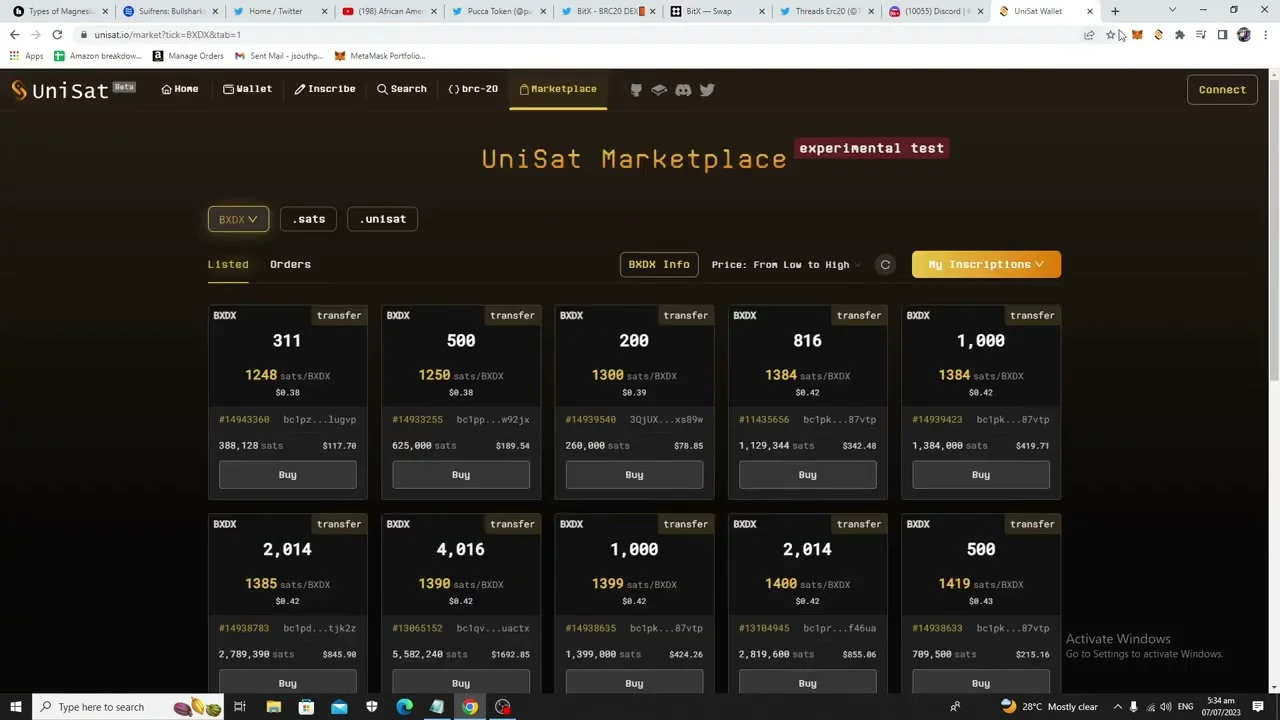Select the Marketplace nav item
The width and height of the screenshot is (1280, 720).
click(558, 89)
